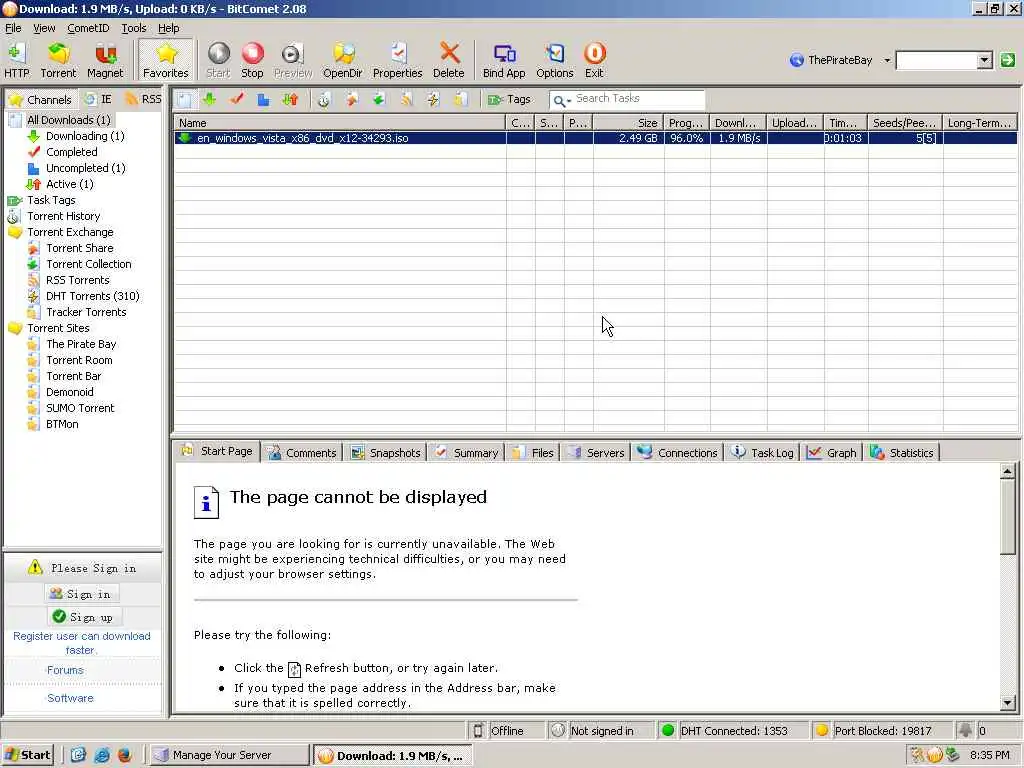The image size is (1024, 768).
Task: Click the Torrent History clock icon in secondary toolbar
Action: point(324,99)
